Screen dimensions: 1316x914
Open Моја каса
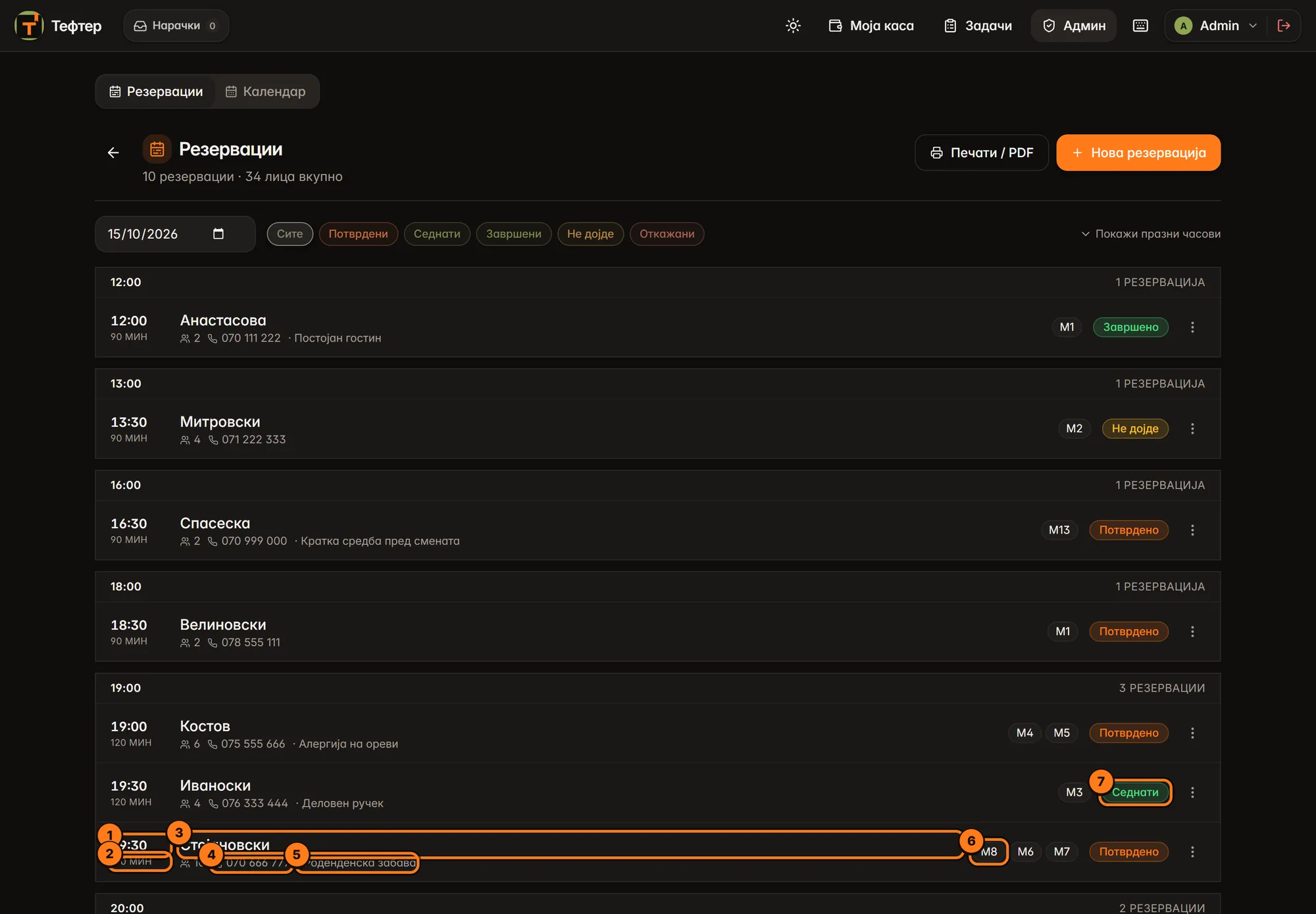click(871, 26)
